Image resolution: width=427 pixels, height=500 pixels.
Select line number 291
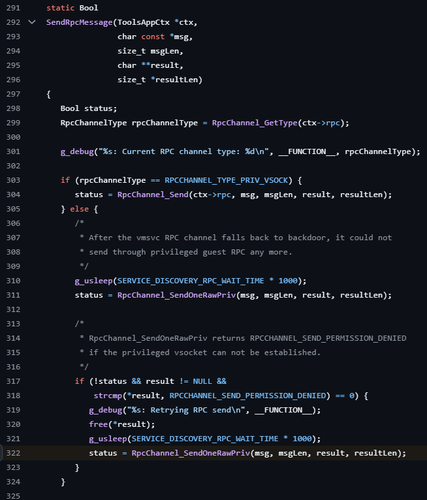click(x=13, y=8)
